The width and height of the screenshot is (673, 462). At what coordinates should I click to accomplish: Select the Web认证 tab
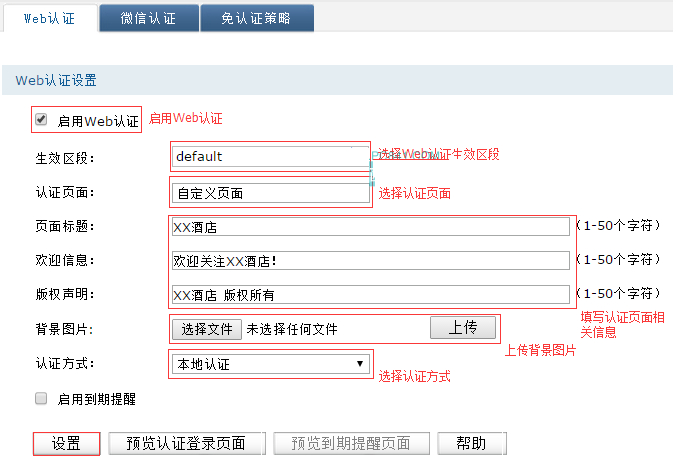[49, 19]
